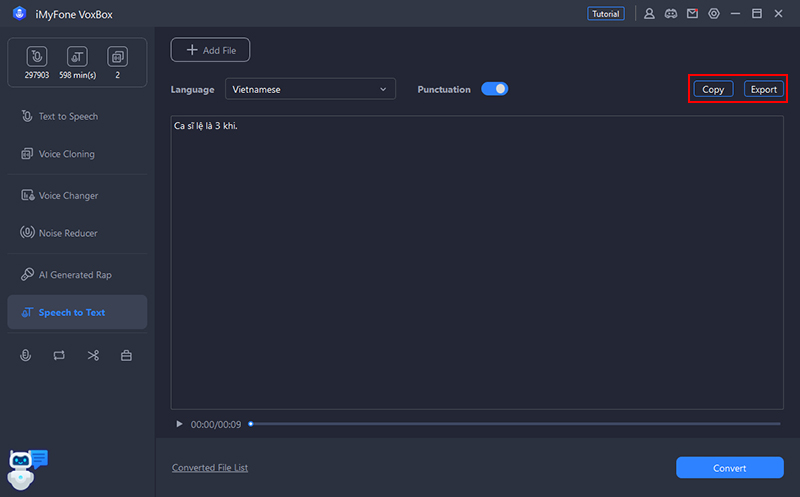
Task: Play the audio file
Action: (179, 424)
